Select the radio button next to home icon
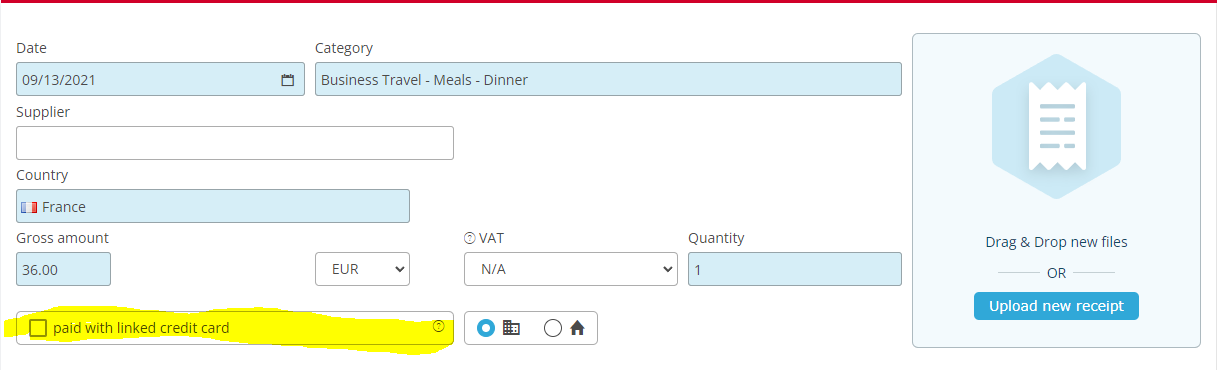The image size is (1217, 370). tap(553, 328)
